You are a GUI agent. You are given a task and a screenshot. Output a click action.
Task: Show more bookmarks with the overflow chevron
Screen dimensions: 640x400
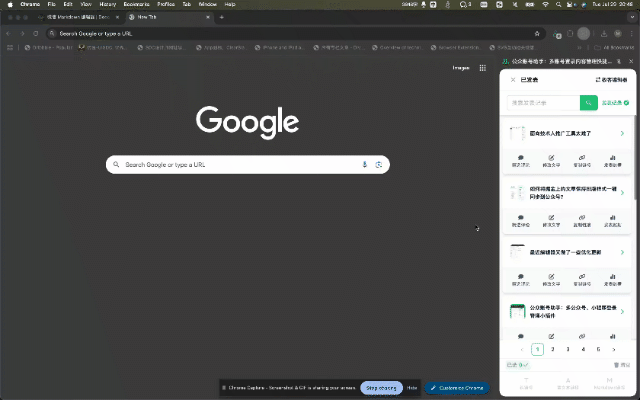point(579,47)
